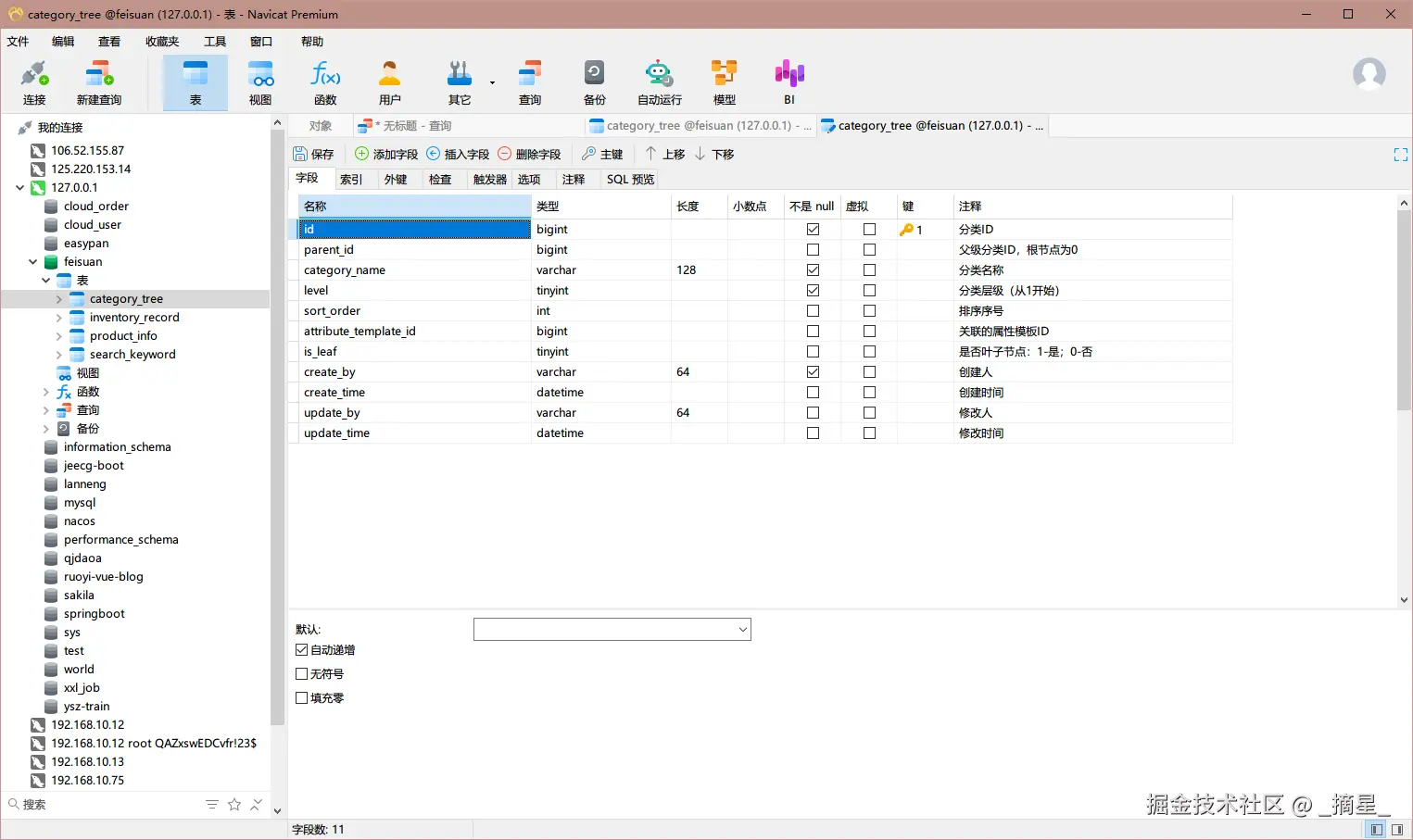Click the 保存 (Save) button

(313, 154)
